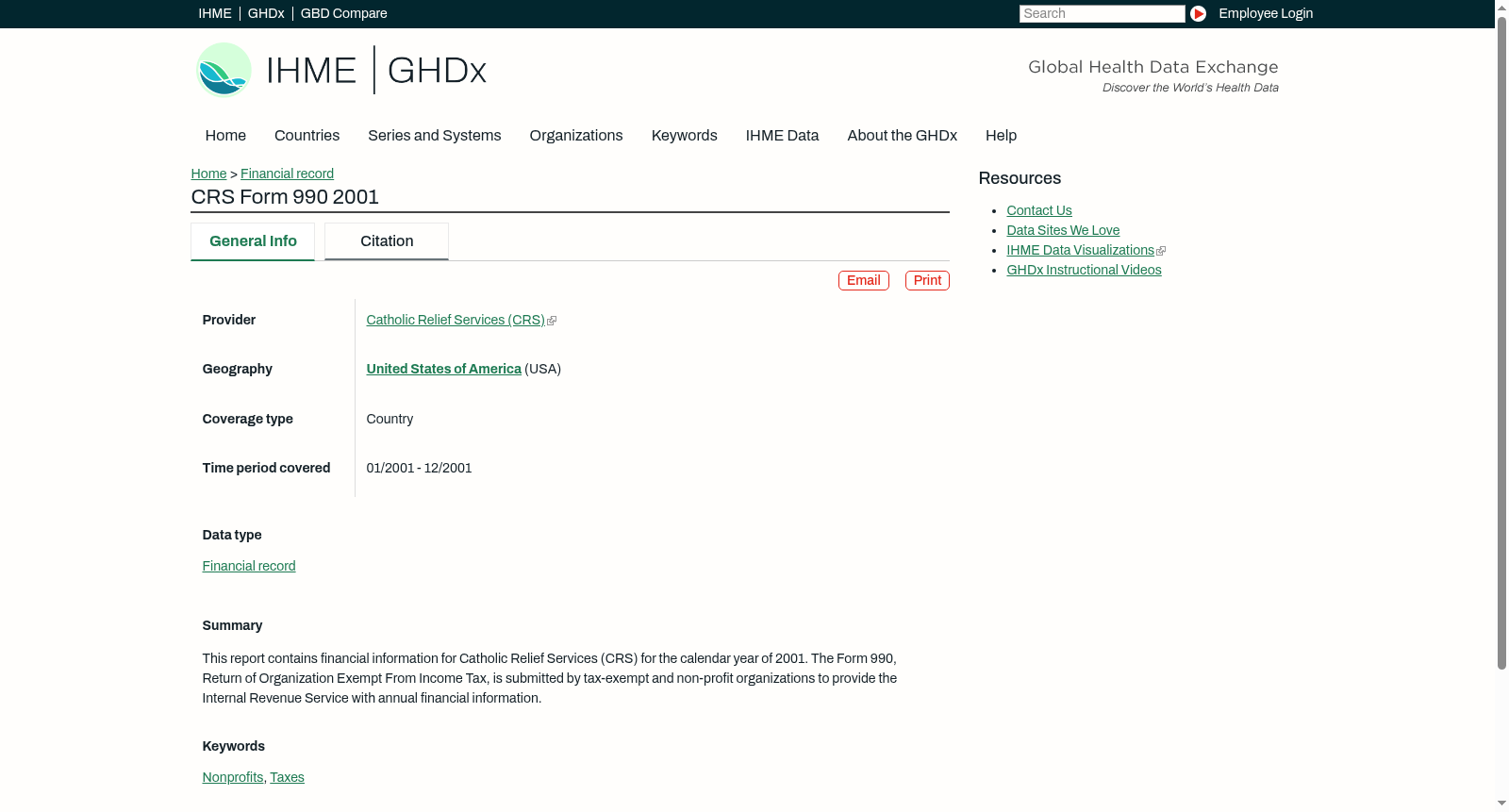Viewport: 1509px width, 812px height.
Task: Go to Home in main navigation
Action: click(x=225, y=136)
